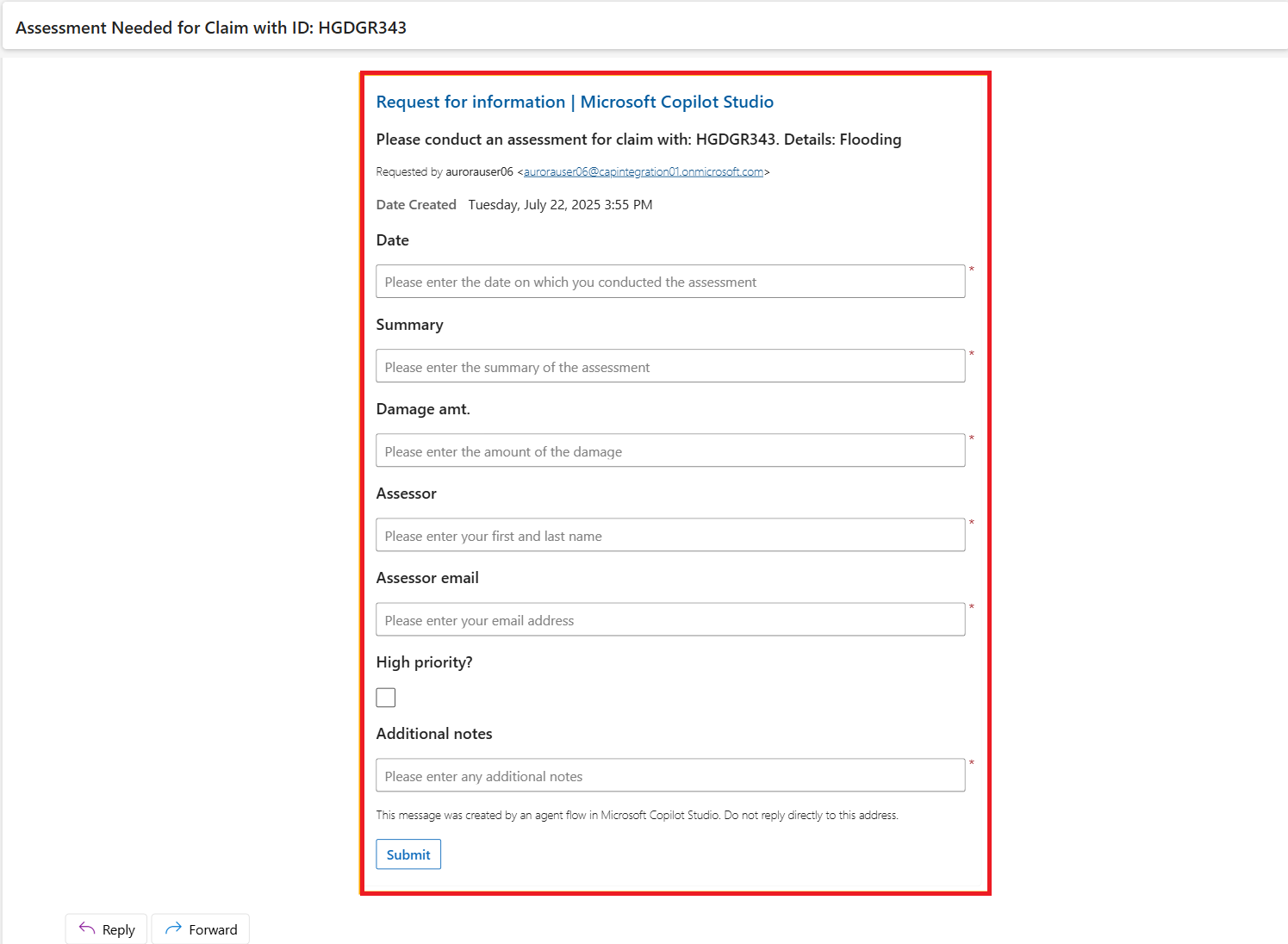Screen dimensions: 1288x944
Task: Check the box under High priority?
Action: point(385,697)
